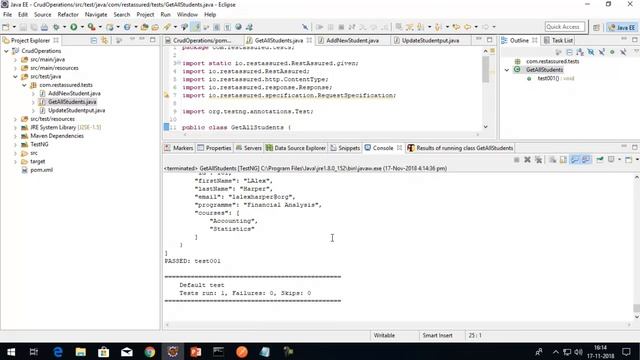Click the Debug bug icon in toolbar
This screenshot has height=360, width=640.
pyautogui.click(x=56, y=27)
